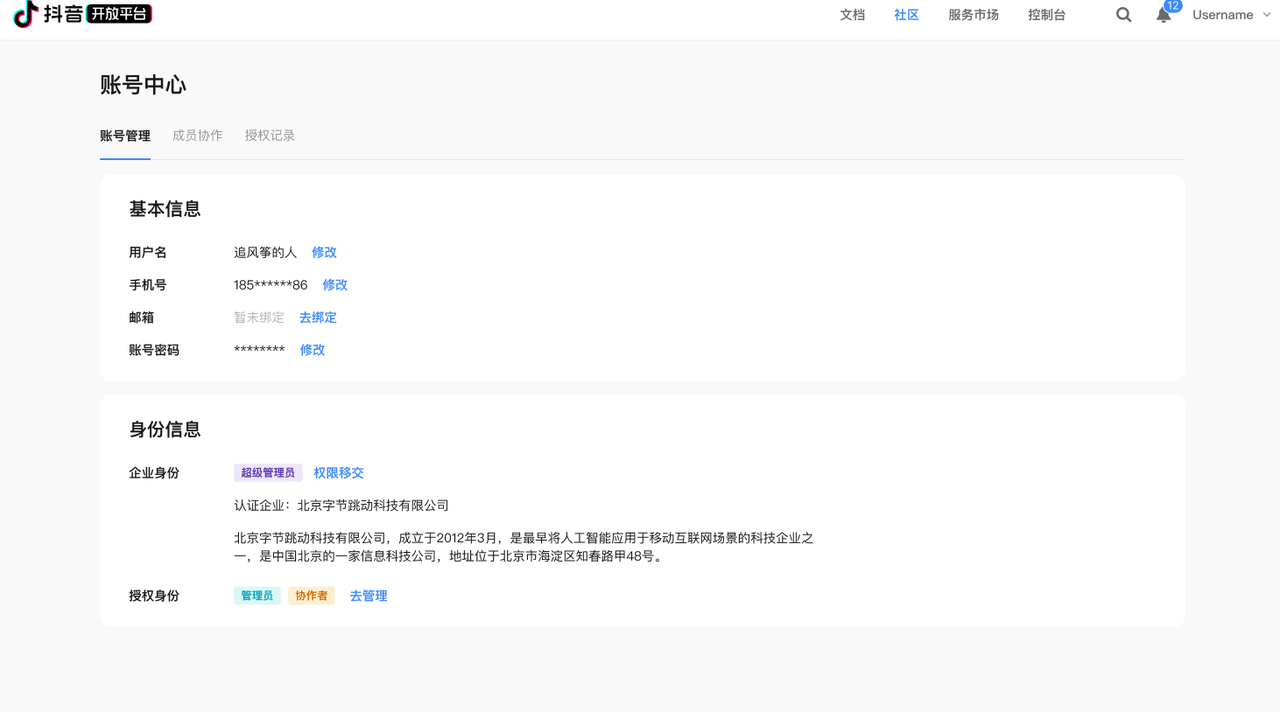Click the 账号密码 field label
This screenshot has height=712, width=1280.
coord(154,350)
